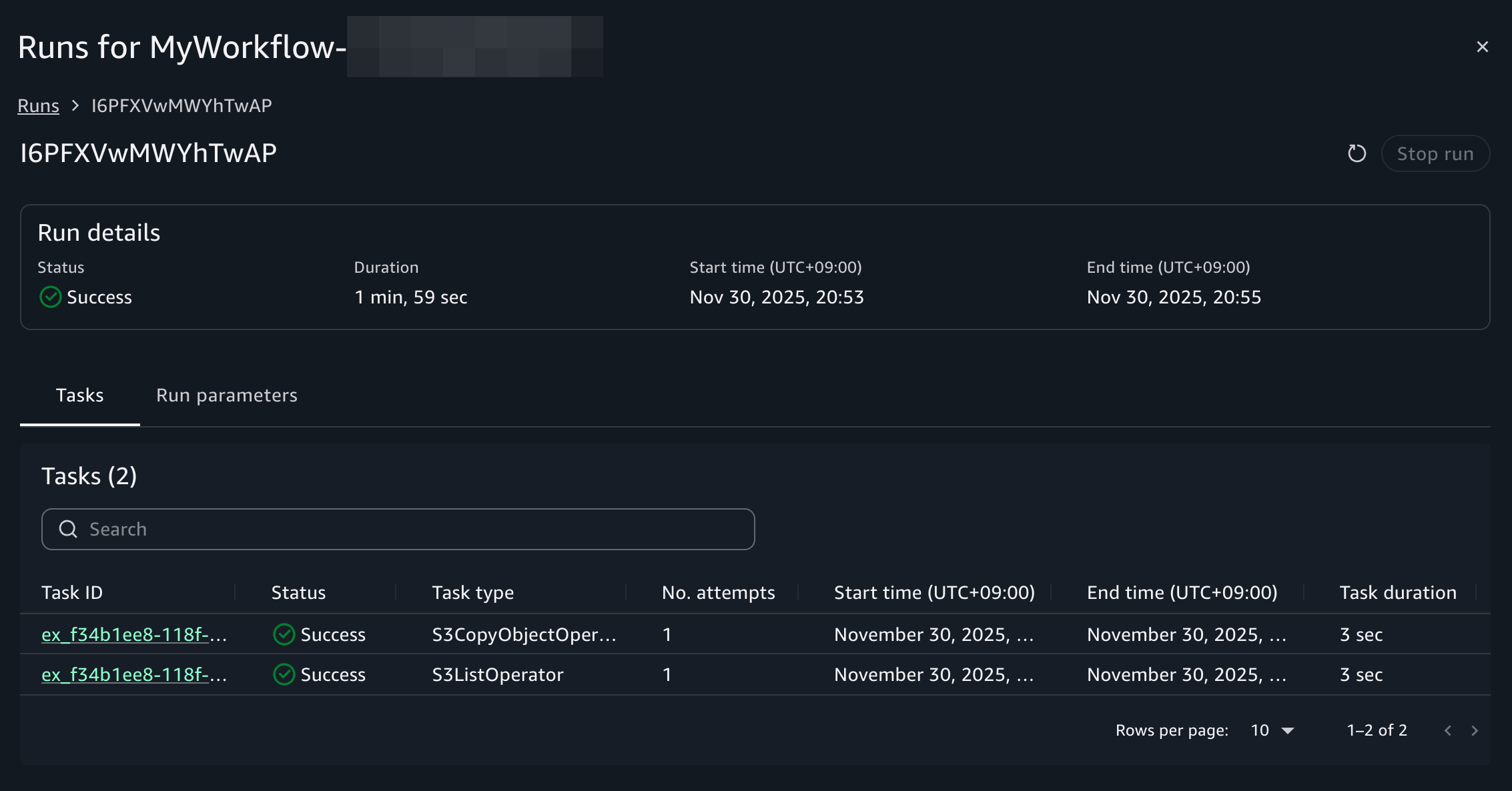The width and height of the screenshot is (1512, 791).
Task: Click the search magnifier icon in Tasks
Action: 69,528
